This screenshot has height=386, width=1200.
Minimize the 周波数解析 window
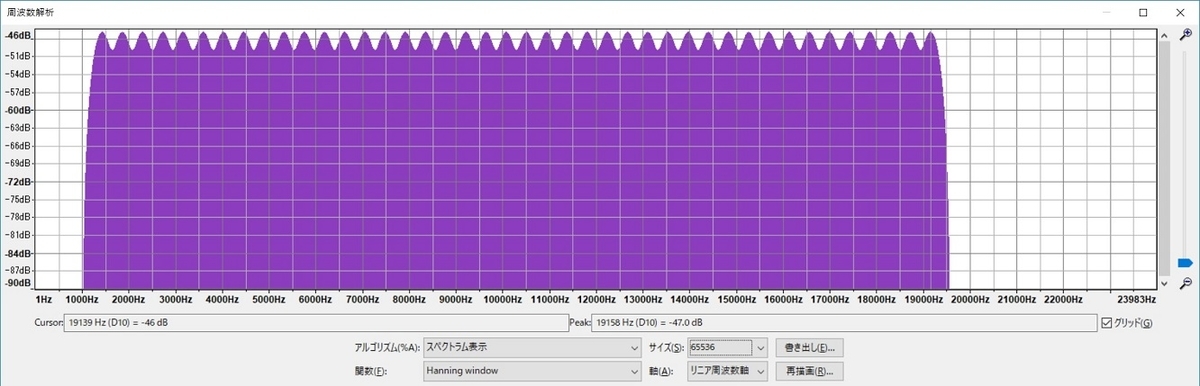[1106, 11]
